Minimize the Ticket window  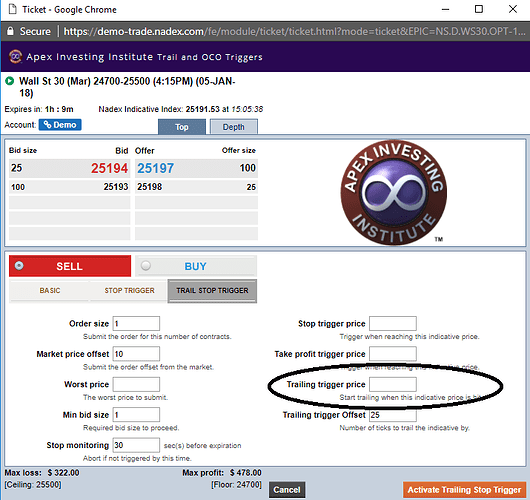[445, 9]
